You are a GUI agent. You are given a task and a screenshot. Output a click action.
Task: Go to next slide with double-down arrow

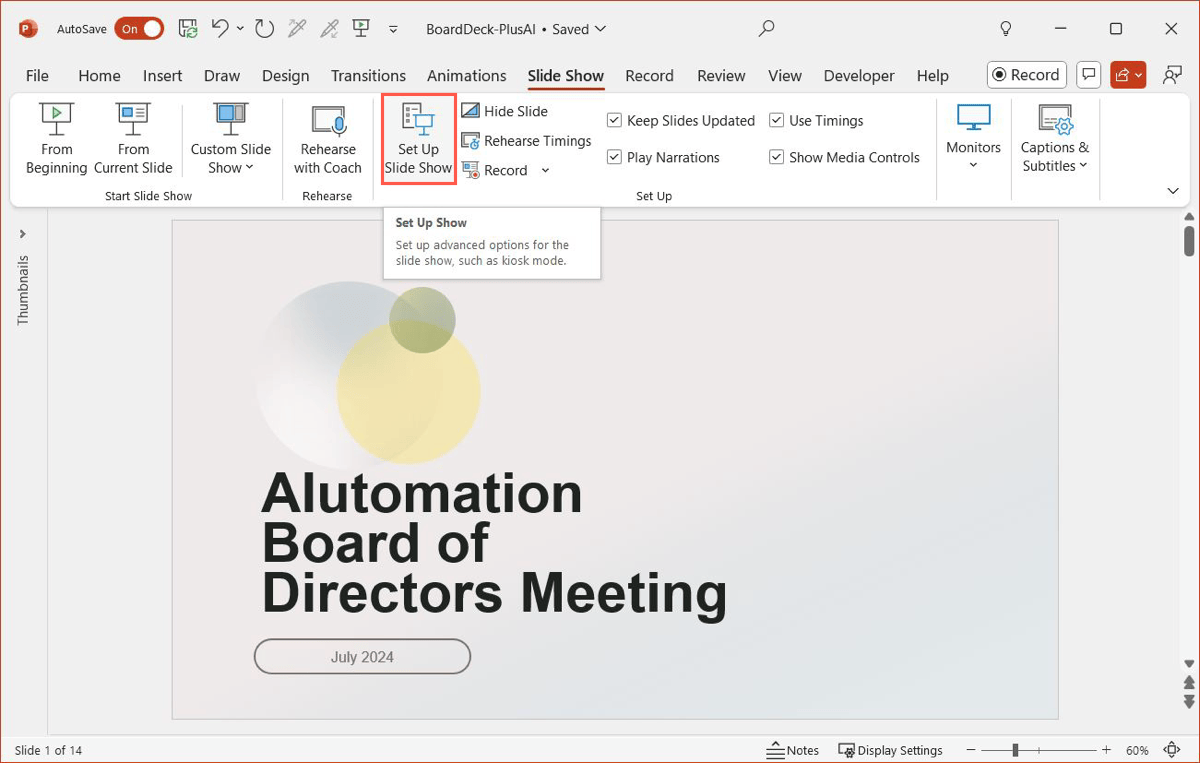tap(1189, 700)
